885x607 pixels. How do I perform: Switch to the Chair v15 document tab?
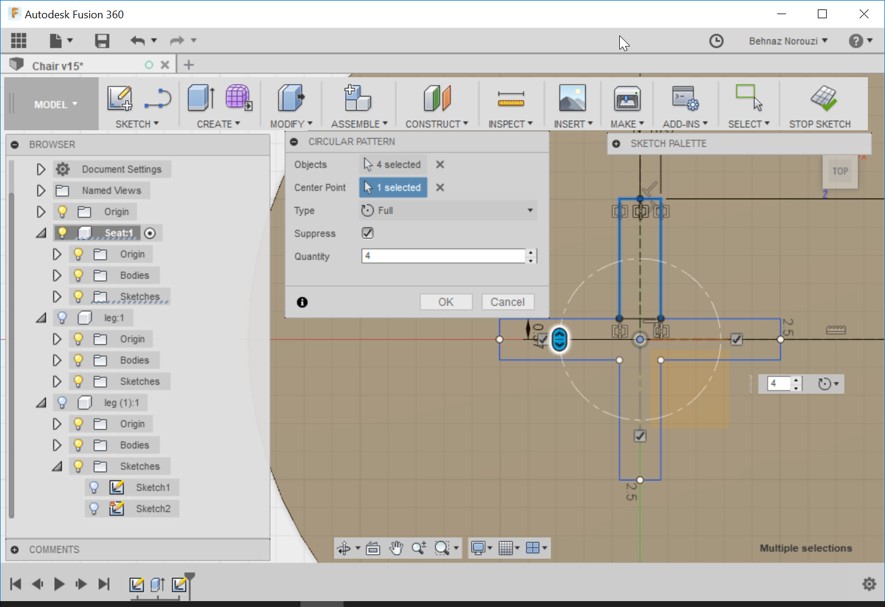point(58,65)
